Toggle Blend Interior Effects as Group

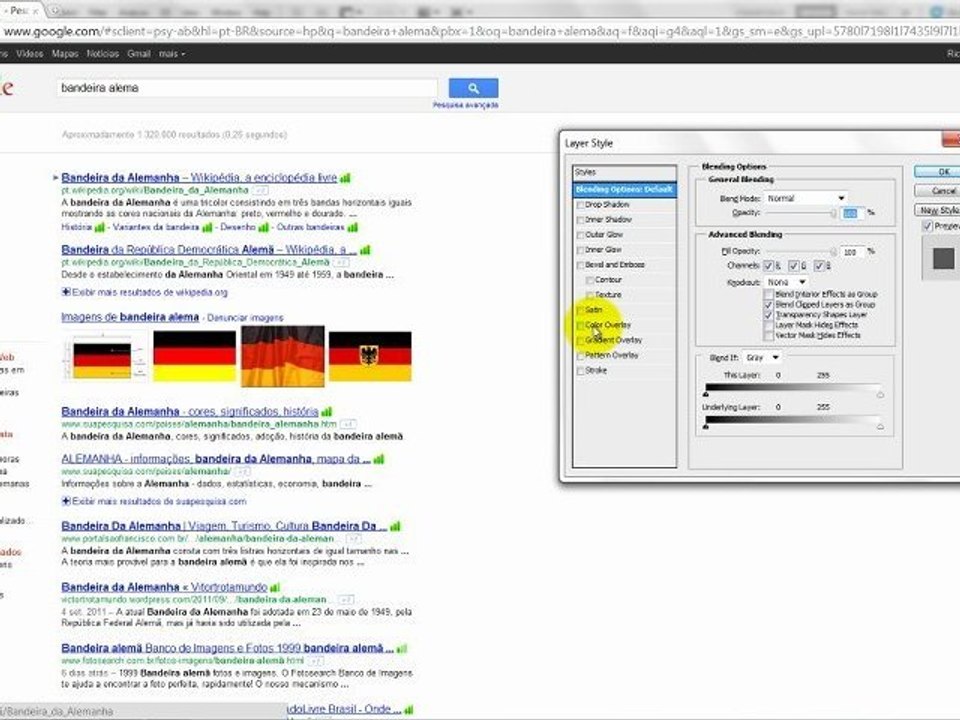coord(768,294)
